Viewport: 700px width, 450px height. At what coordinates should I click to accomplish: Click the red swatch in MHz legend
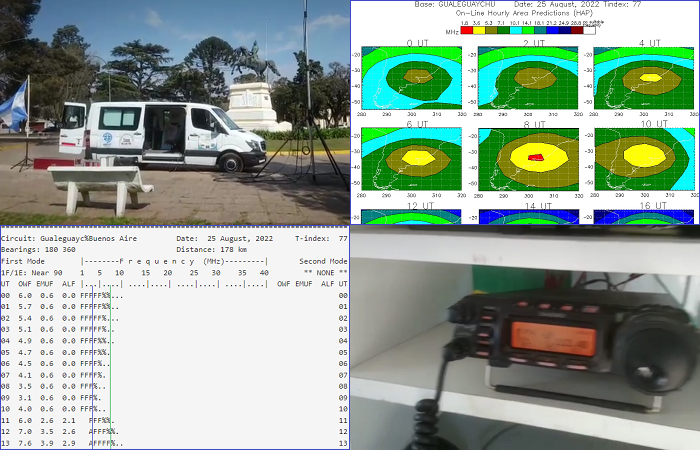(x=466, y=30)
